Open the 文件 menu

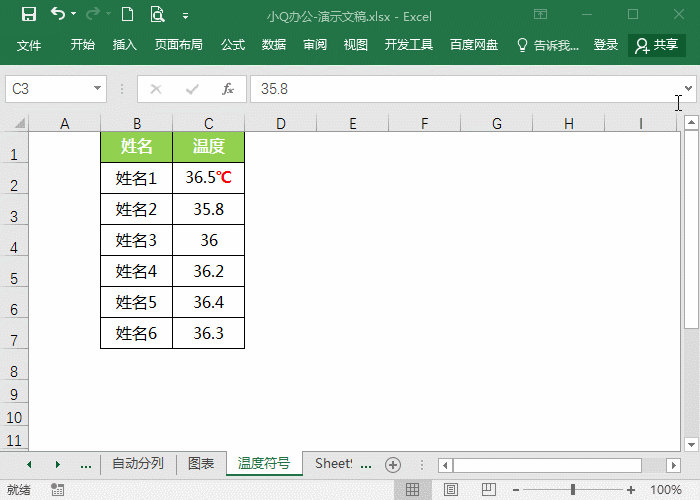29,45
